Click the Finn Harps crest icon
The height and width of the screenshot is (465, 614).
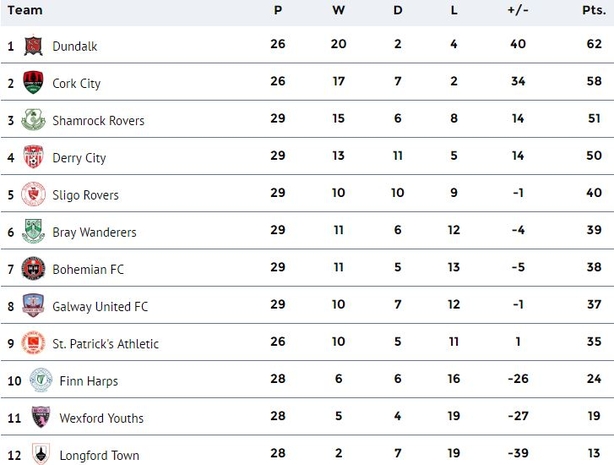pyautogui.click(x=41, y=380)
